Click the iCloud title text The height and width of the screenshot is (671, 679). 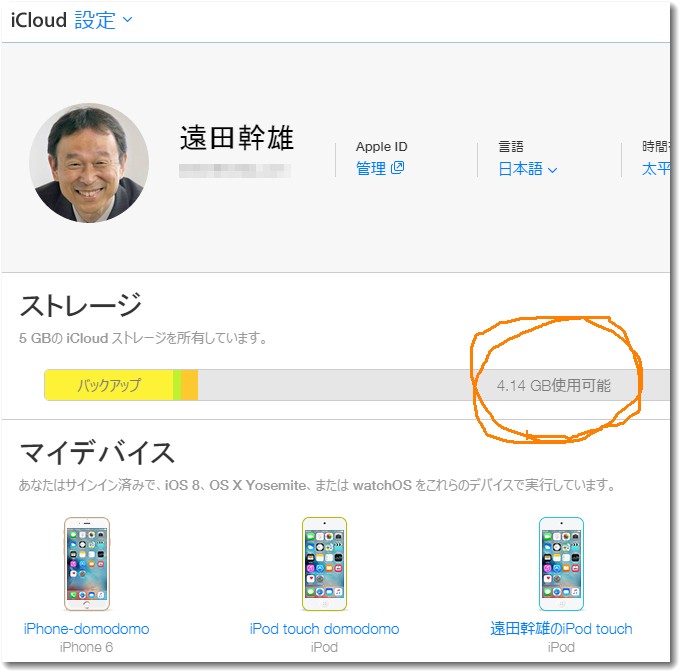pos(39,20)
